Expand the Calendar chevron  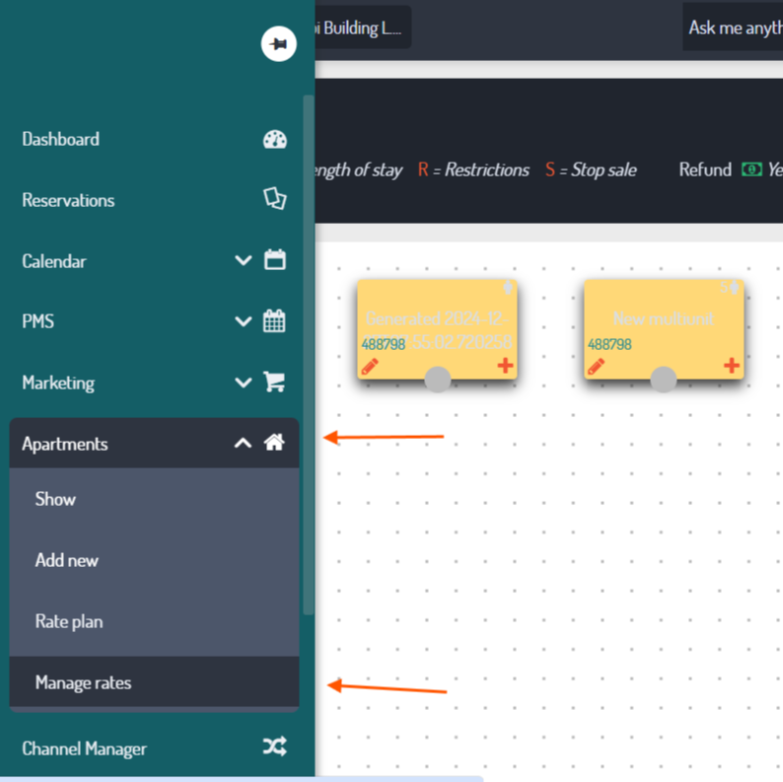(243, 260)
